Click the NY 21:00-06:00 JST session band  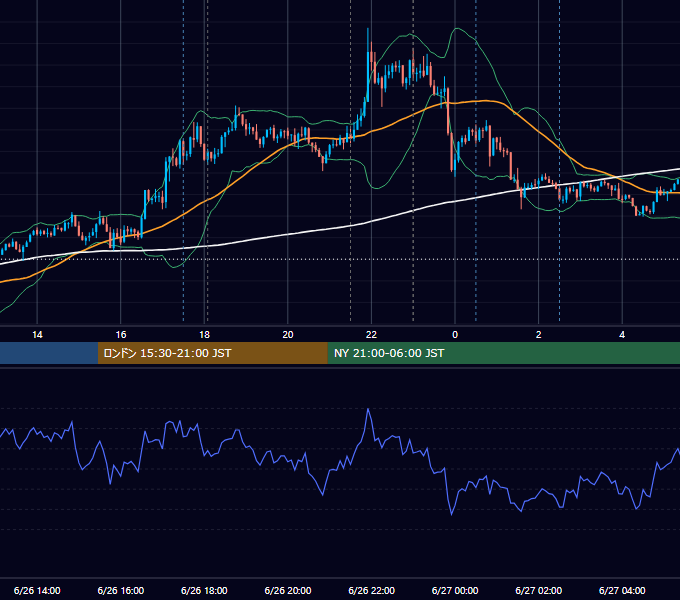tap(503, 353)
